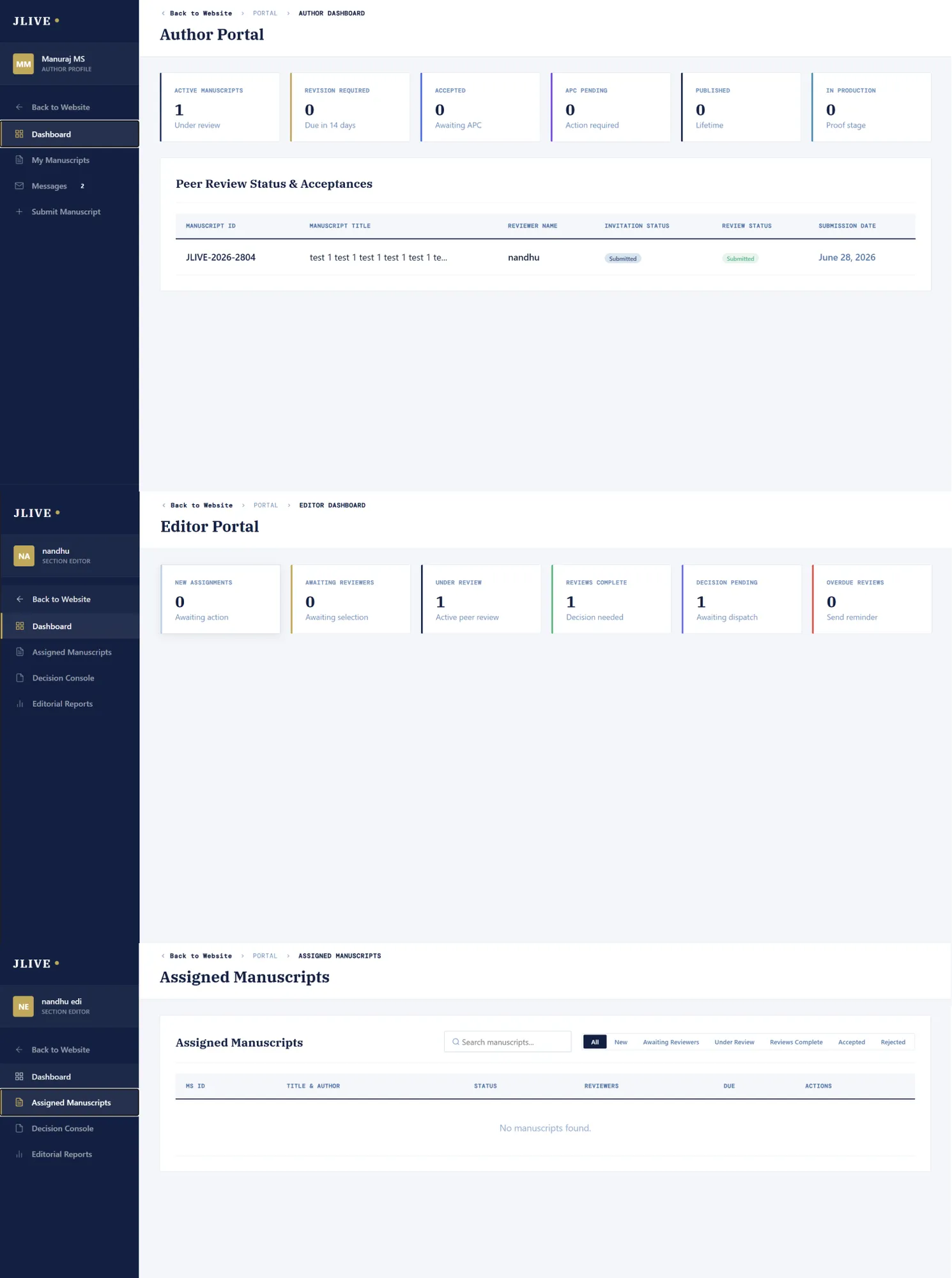Viewport: 952px width, 1278px height.
Task: Click the Dashboard grid icon in Editor Portal sidebar
Action: 20,626
